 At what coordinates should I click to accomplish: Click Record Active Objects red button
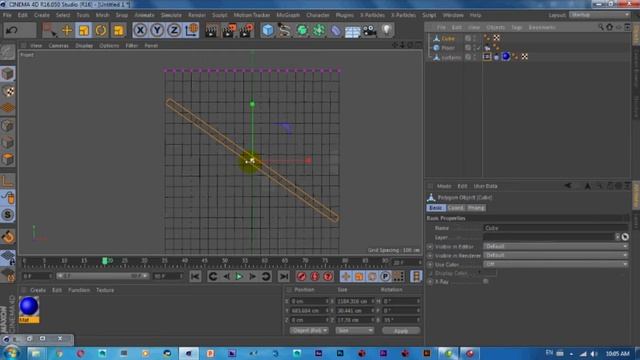click(301, 276)
